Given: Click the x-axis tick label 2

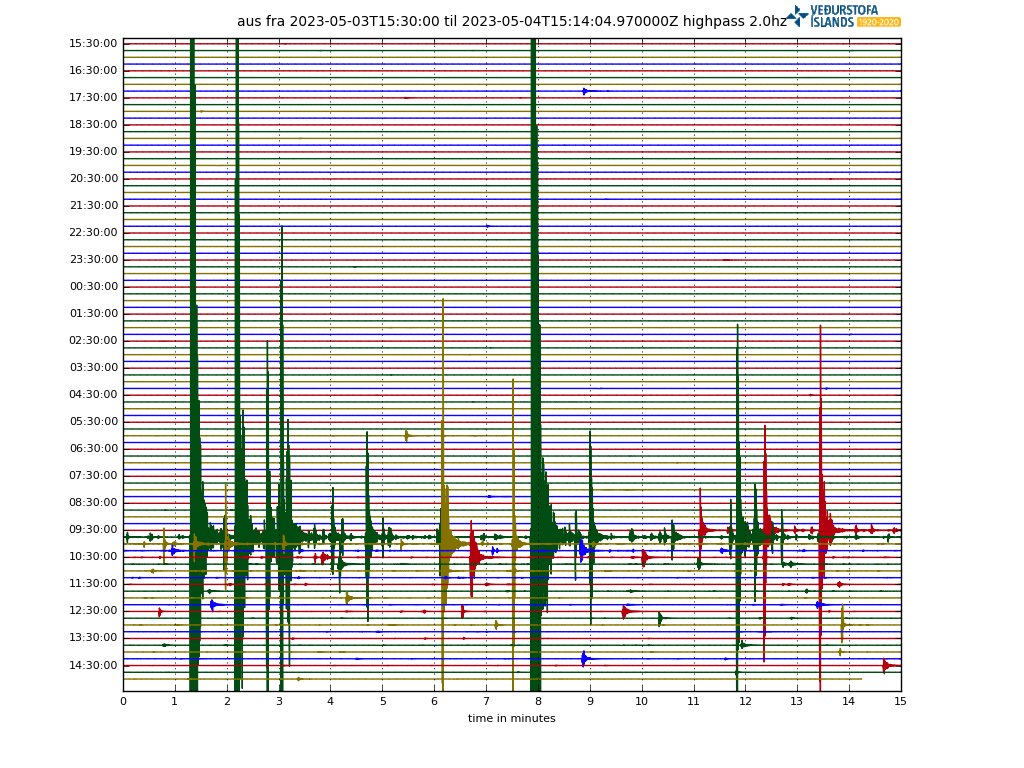Looking at the screenshot, I should click(227, 701).
